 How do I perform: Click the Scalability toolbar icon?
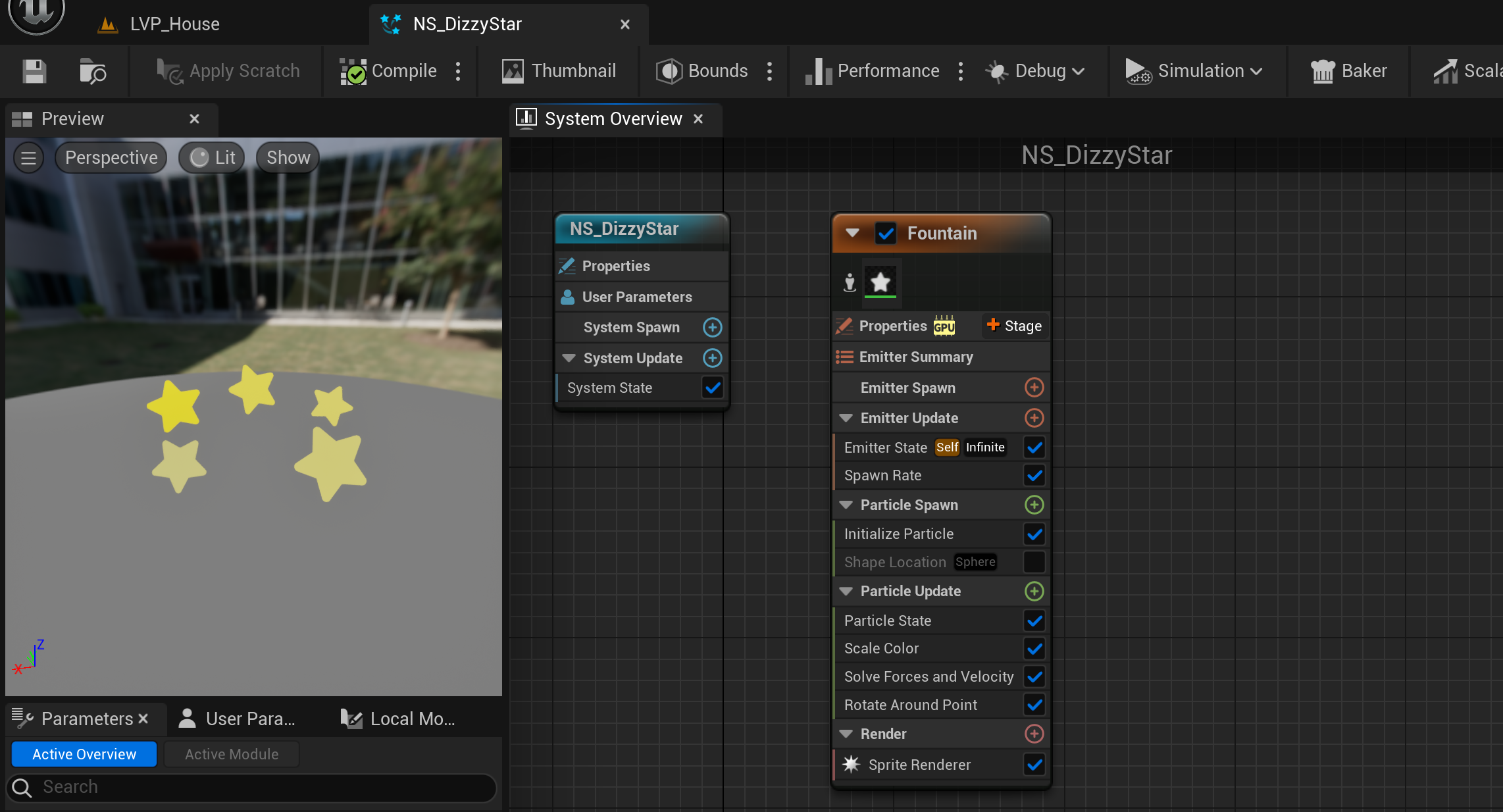[1445, 71]
